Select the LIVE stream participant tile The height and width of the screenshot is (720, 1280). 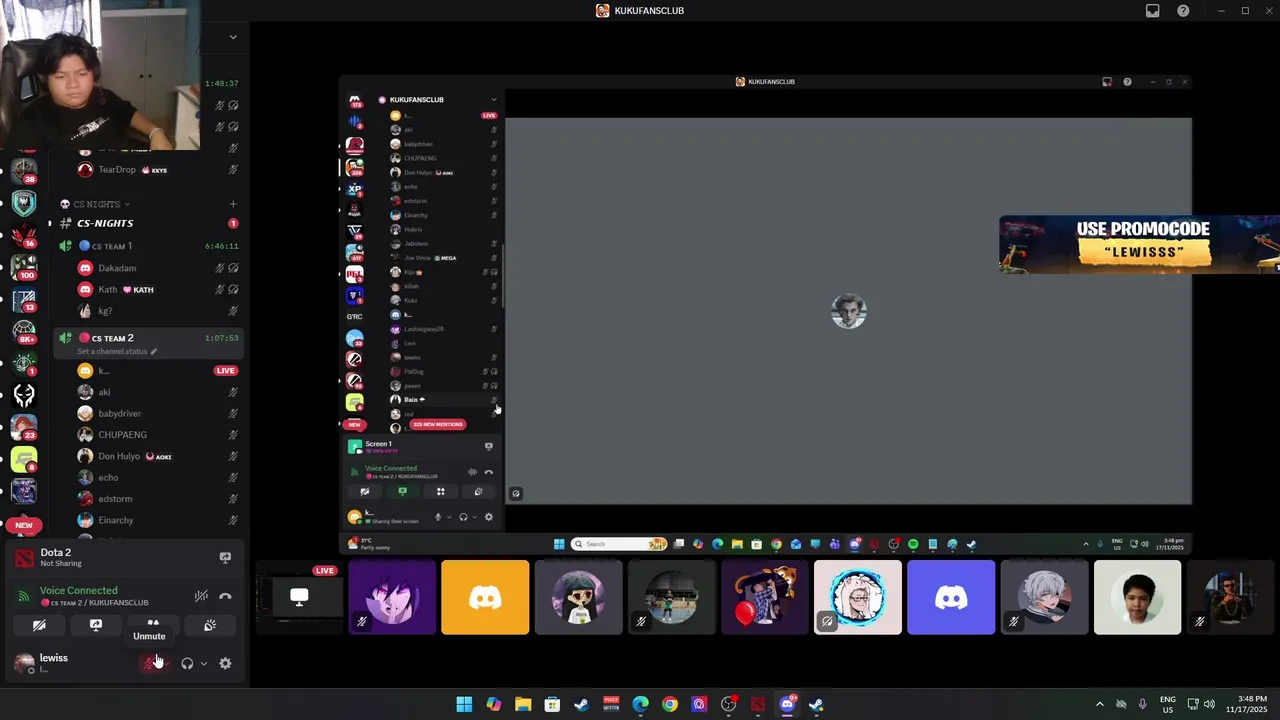299,597
